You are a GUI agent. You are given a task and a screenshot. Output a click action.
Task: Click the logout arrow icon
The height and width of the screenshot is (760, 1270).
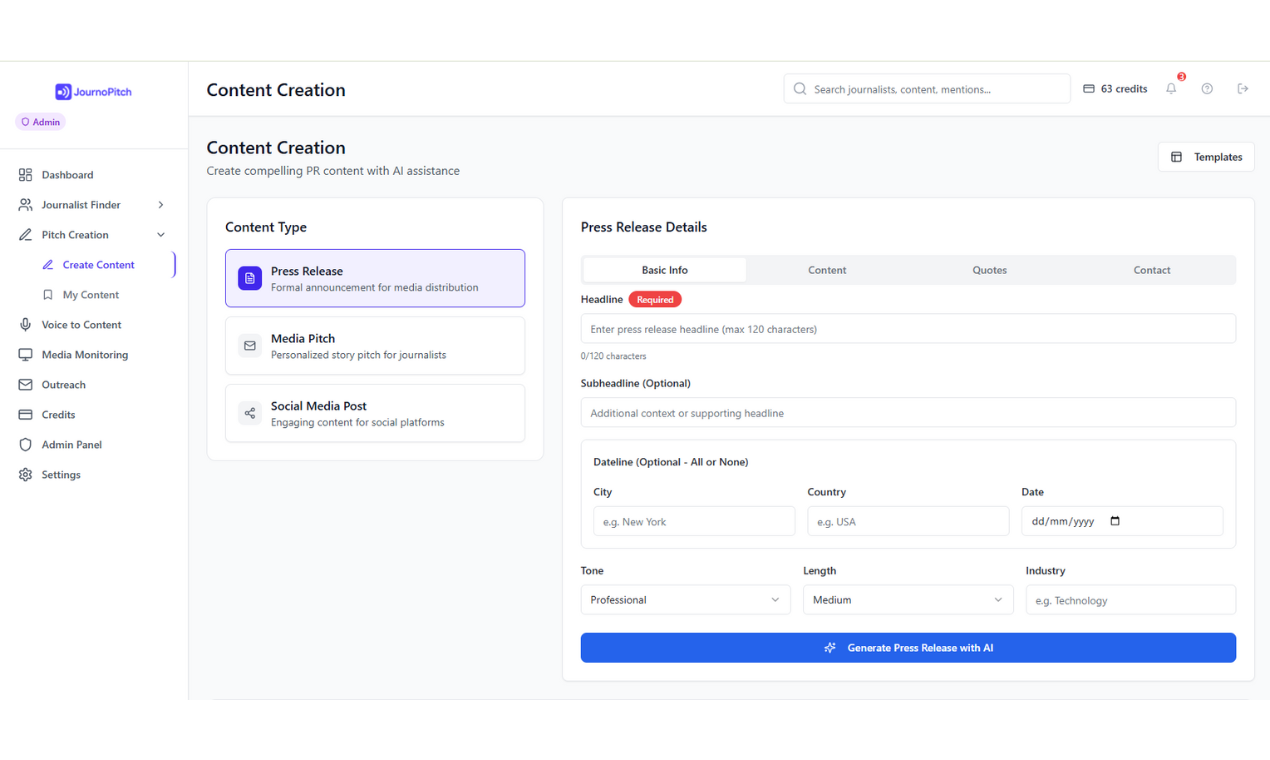tap(1243, 89)
